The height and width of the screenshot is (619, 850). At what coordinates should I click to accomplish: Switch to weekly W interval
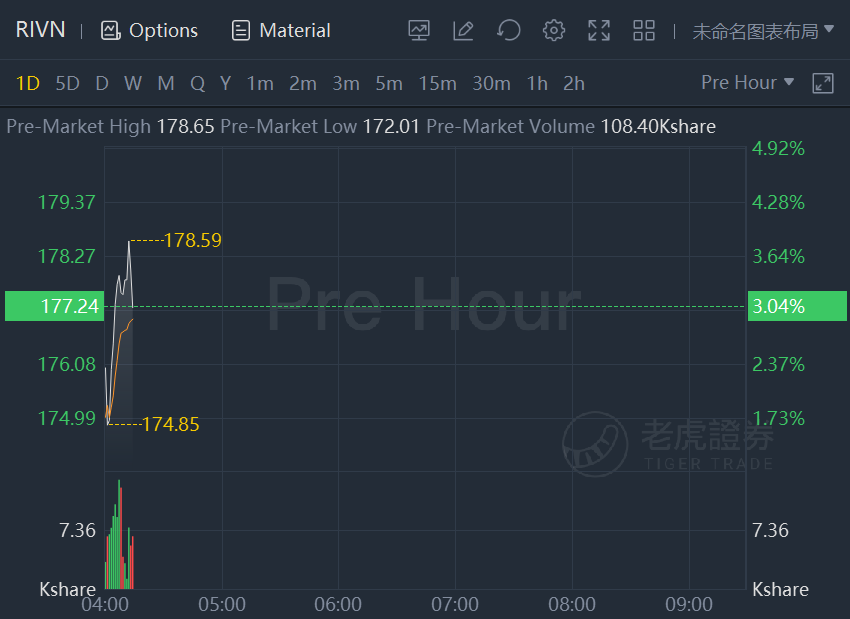coord(133,83)
